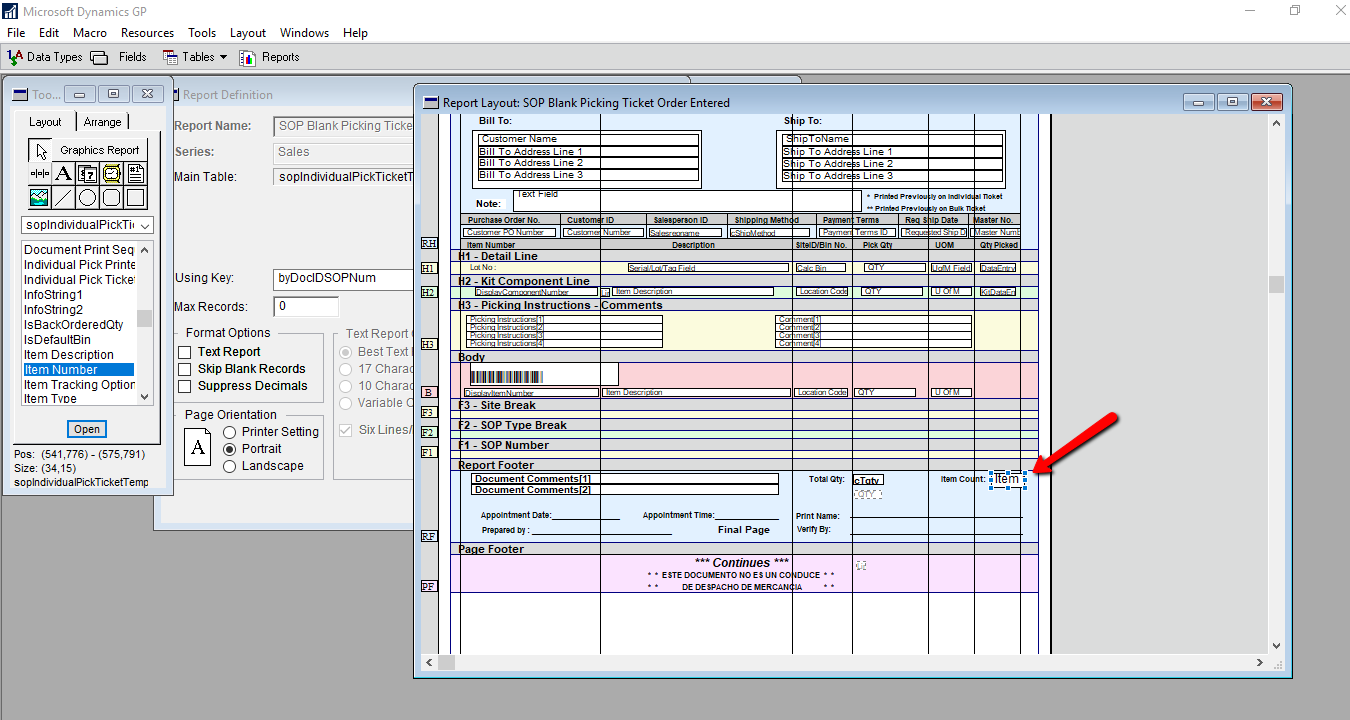This screenshot has height=720, width=1350.
Task: Click the Max Records input field
Action: 306,307
